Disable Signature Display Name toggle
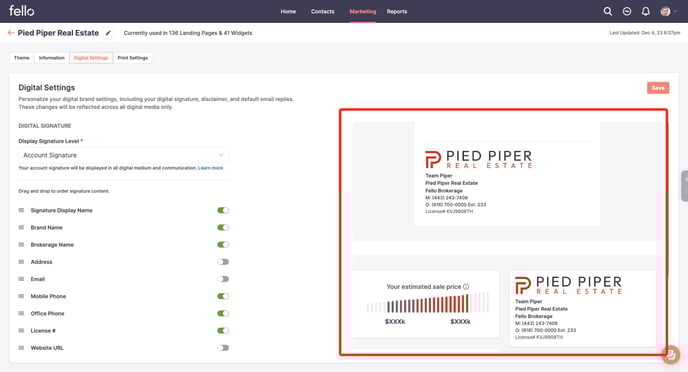 coord(223,210)
